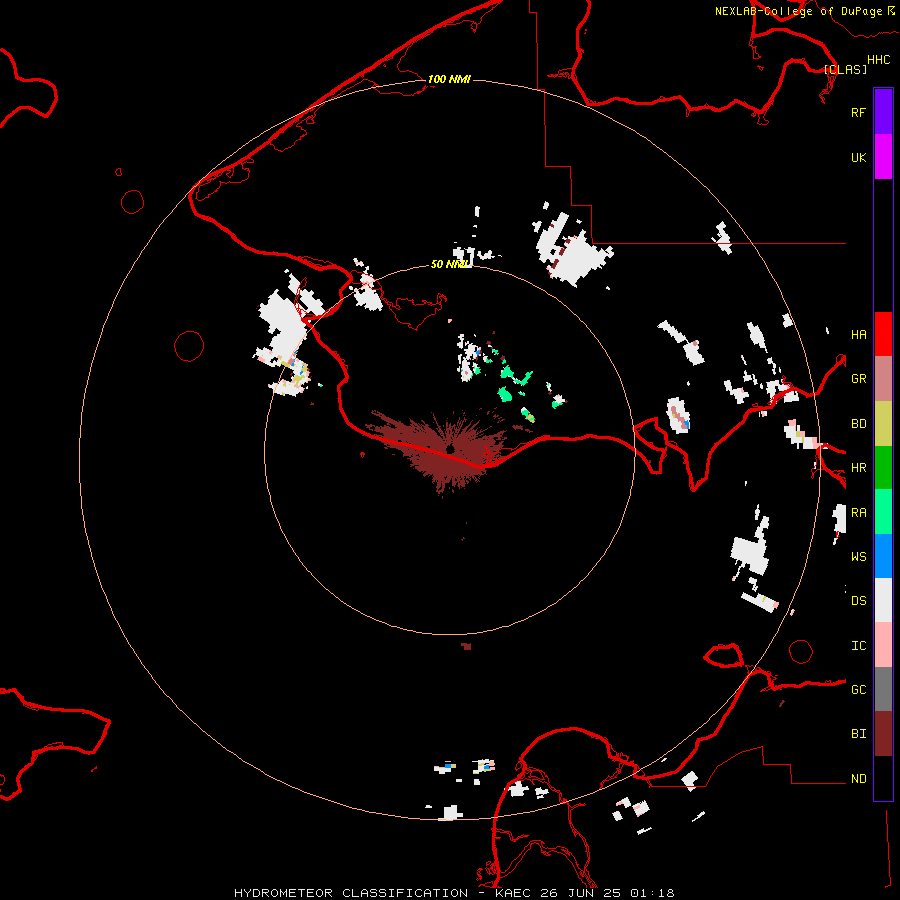Screen dimensions: 900x900
Task: Click the RF purple legend color swatch
Action: [883, 112]
